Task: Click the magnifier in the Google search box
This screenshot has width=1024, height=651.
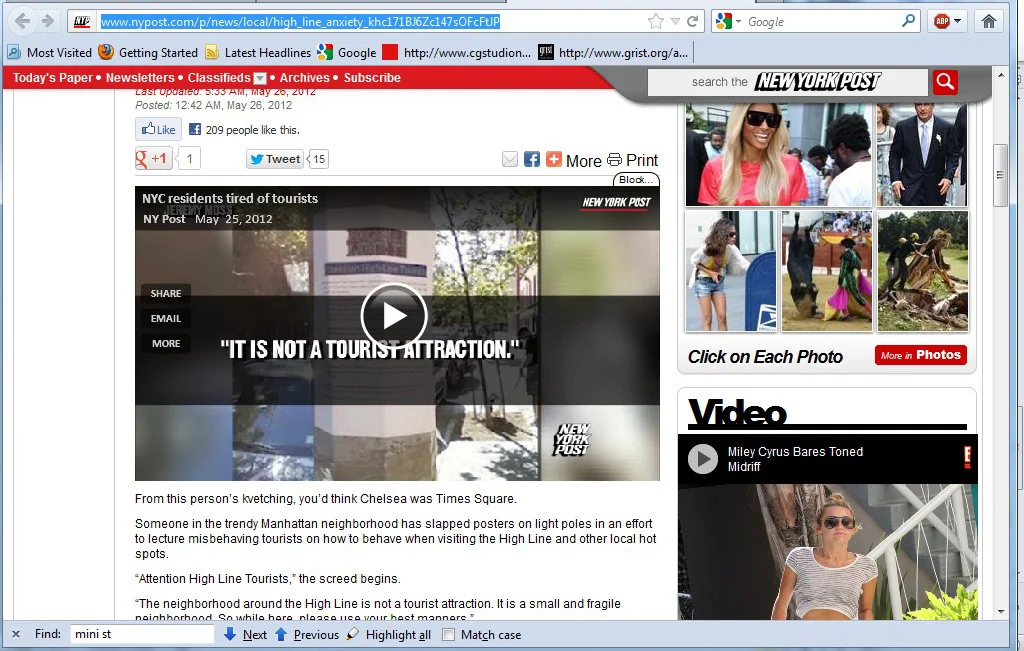Action: [x=908, y=21]
